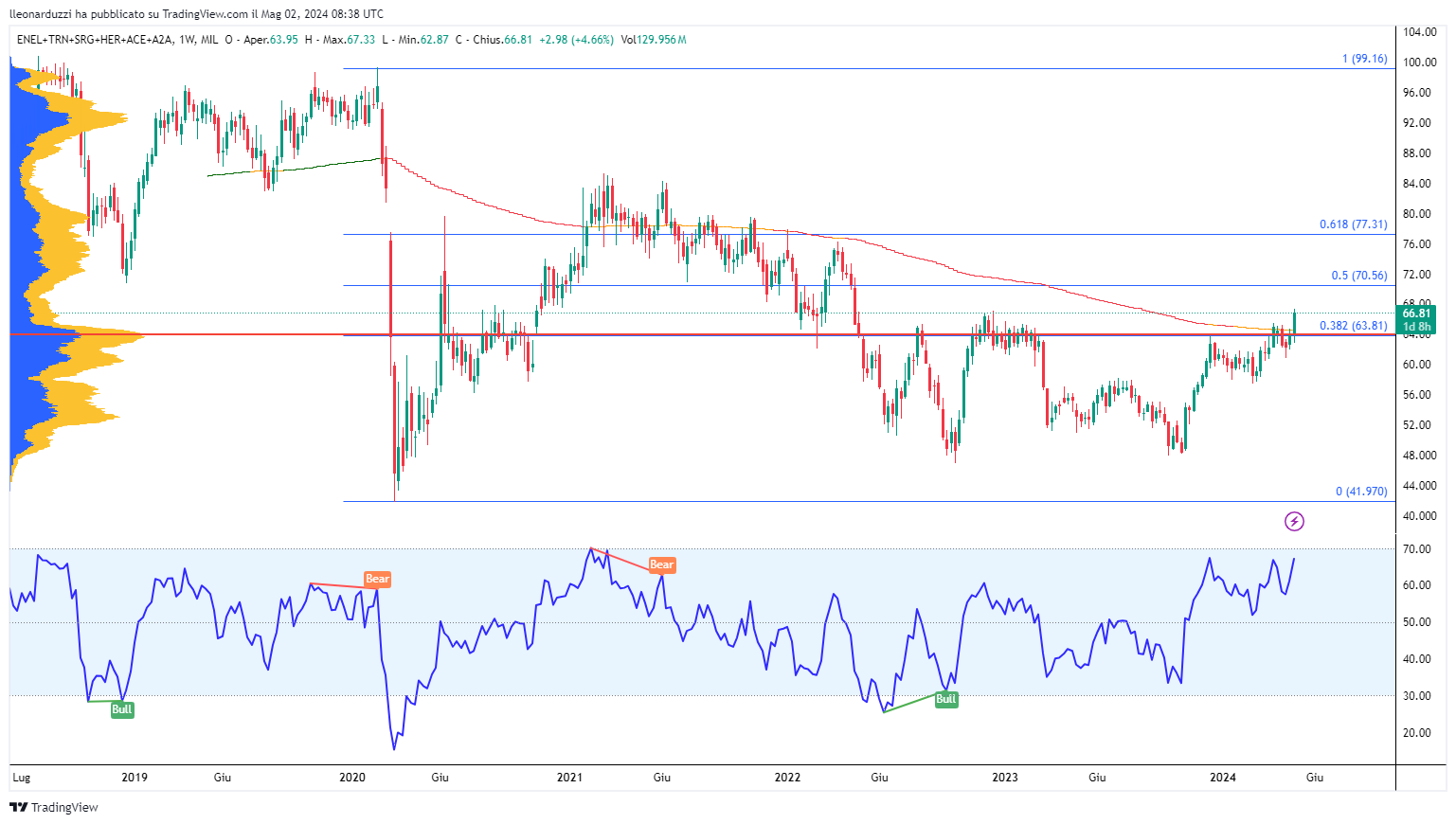Click the 104.00 price scale label
Screen dimensions: 1456x824
point(1419,32)
